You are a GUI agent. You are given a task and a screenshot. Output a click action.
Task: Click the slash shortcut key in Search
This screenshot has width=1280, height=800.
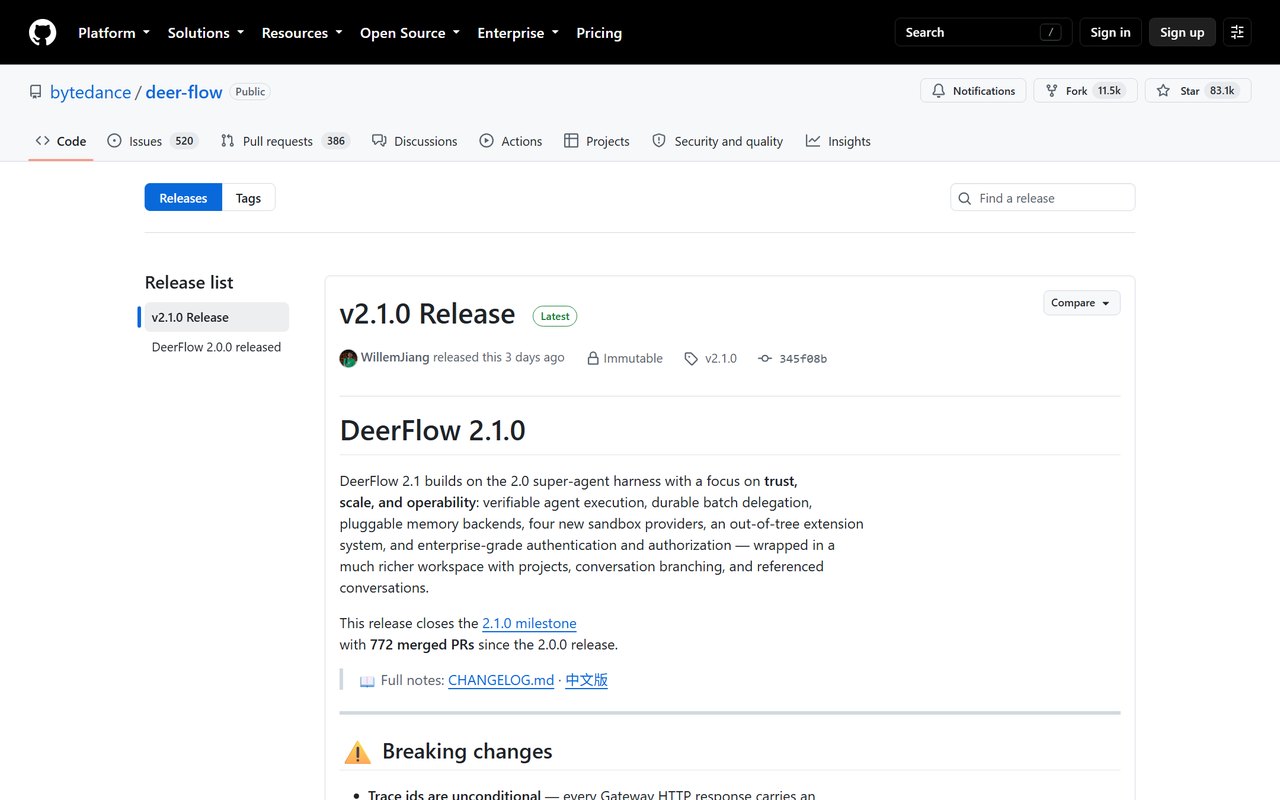tap(1050, 32)
